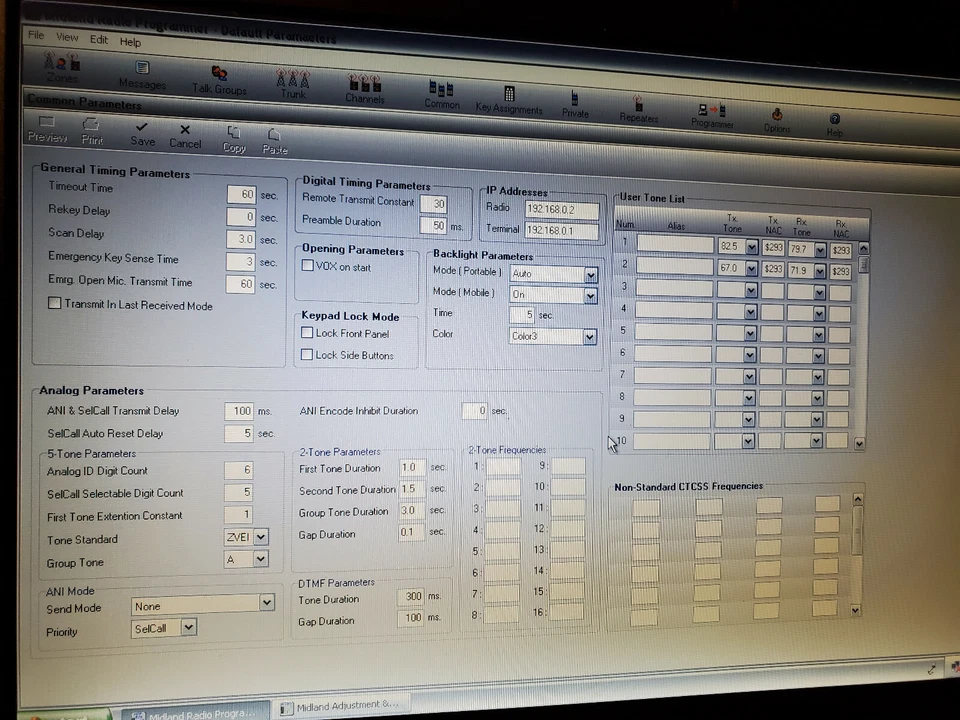The image size is (960, 720).
Task: Open the Zones toolbar icon
Action: 61,67
